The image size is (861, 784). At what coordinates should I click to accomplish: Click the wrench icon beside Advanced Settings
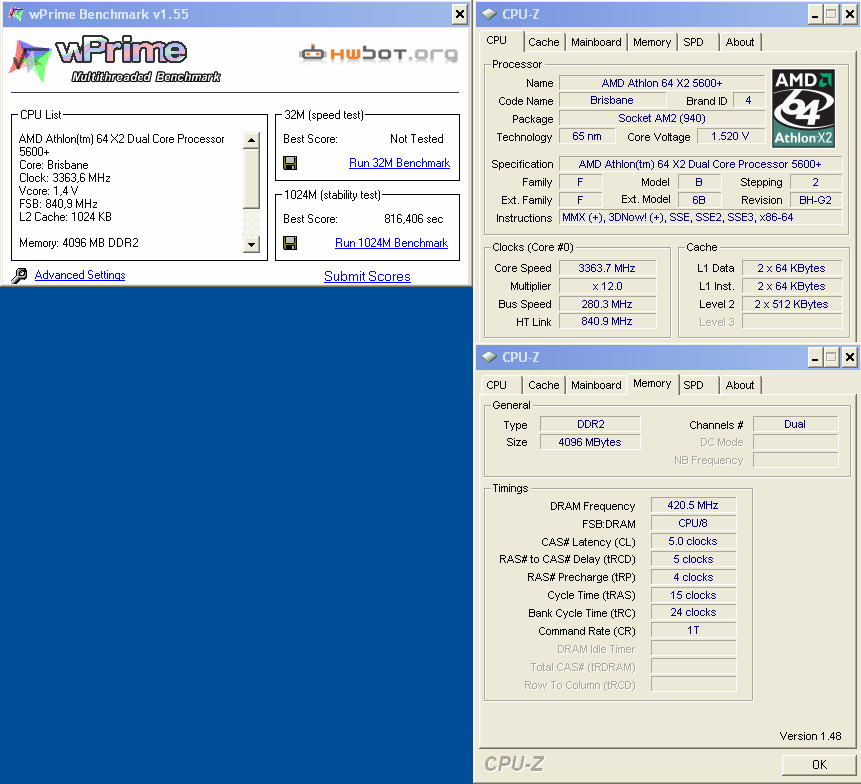[19, 275]
